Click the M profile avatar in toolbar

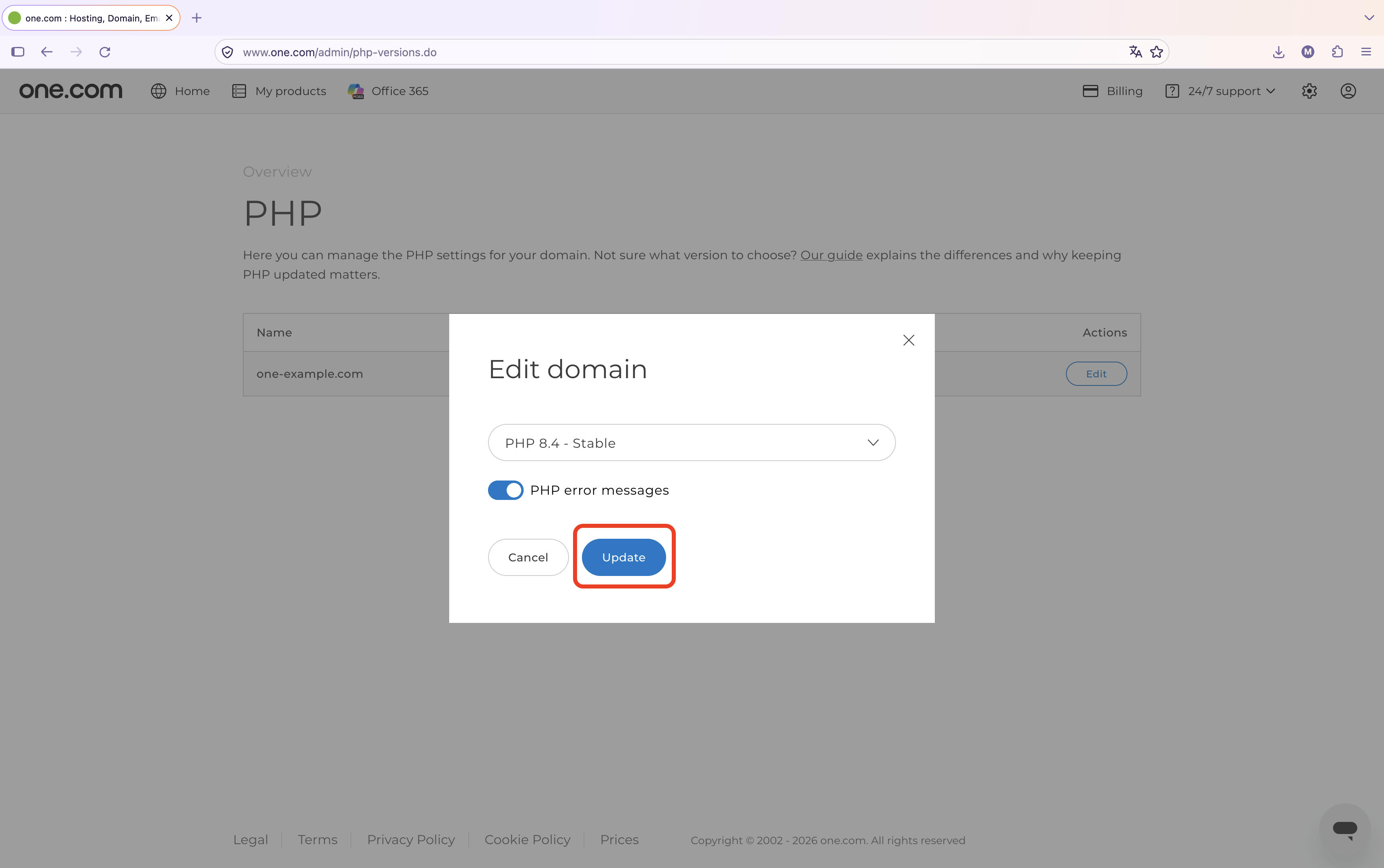[1308, 52]
